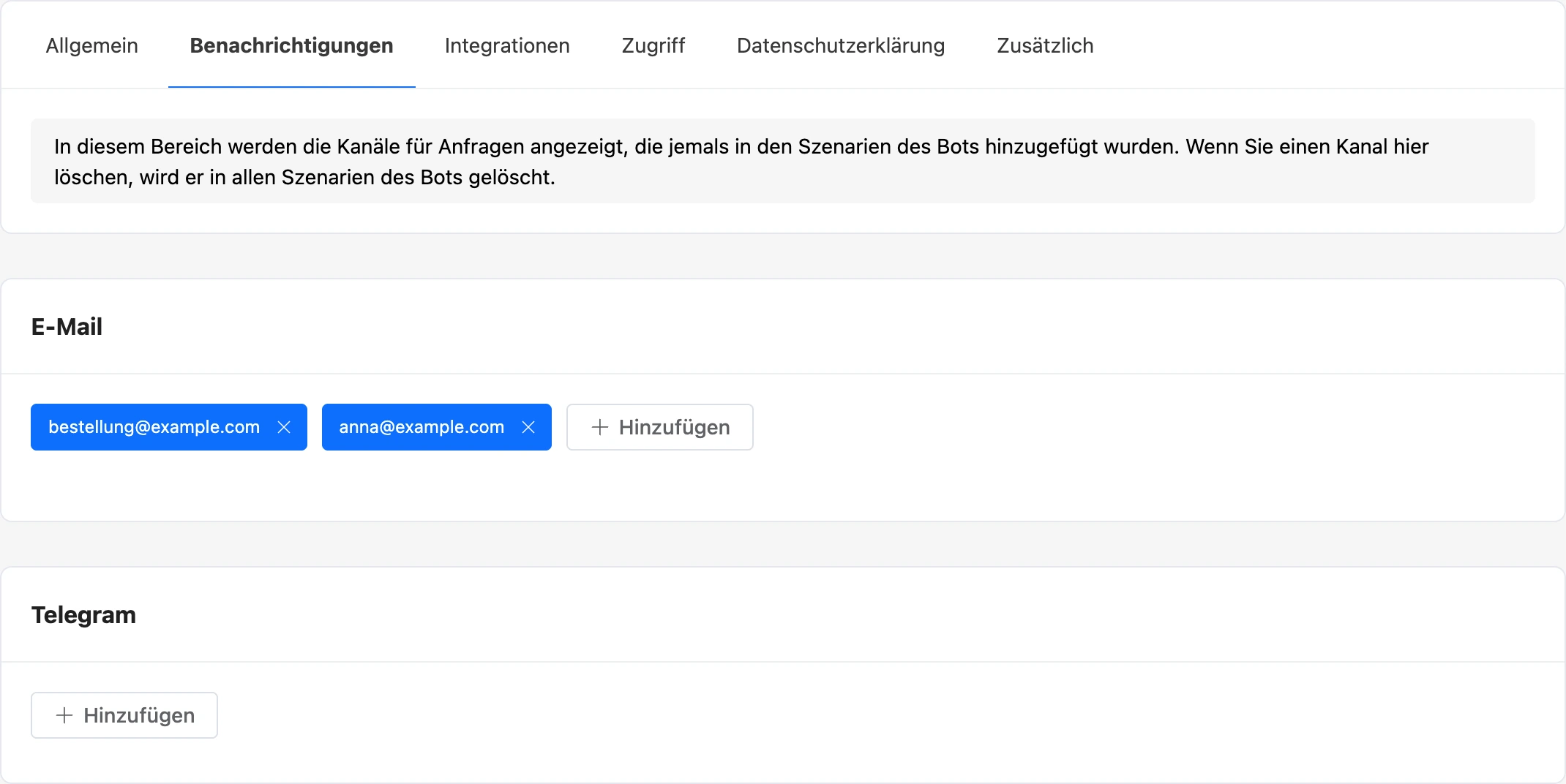Click the anna@example.com tag text
1566x784 pixels.
(422, 427)
